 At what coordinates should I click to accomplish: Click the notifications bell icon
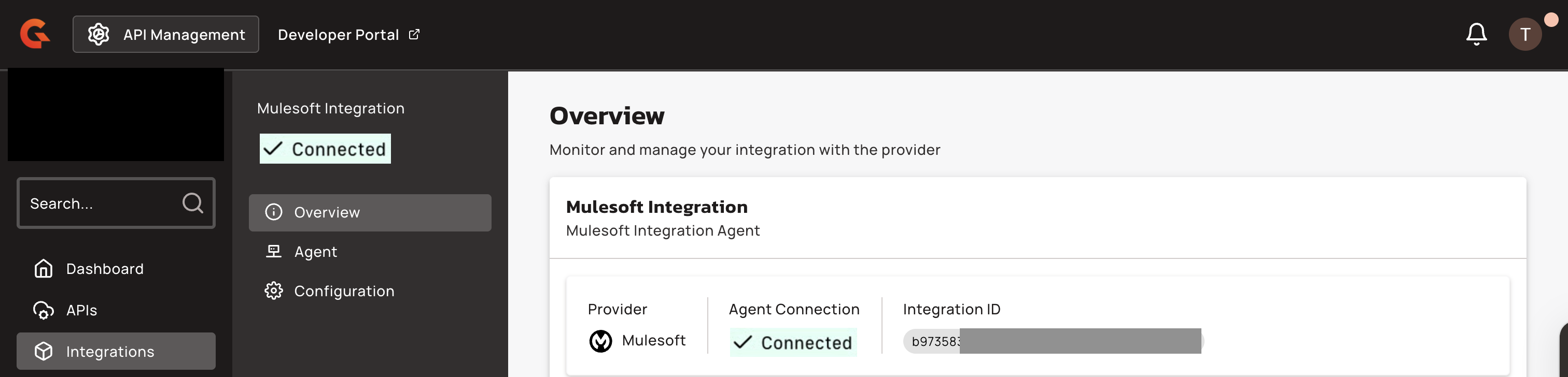pyautogui.click(x=1476, y=34)
